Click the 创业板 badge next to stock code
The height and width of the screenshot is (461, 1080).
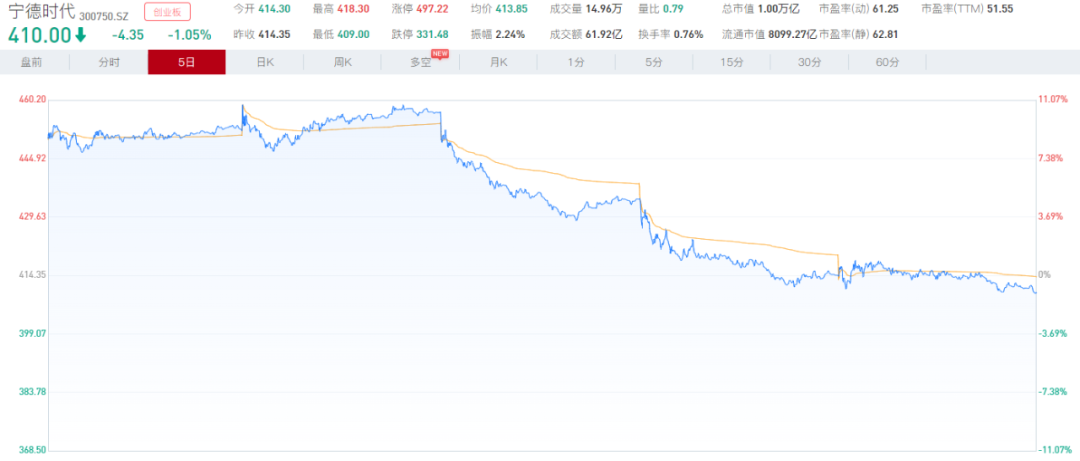[167, 12]
